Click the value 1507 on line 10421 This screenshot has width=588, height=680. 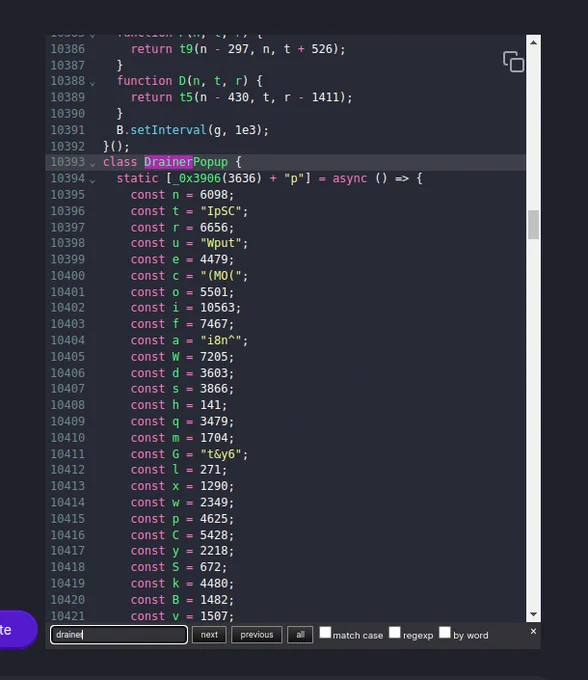(214, 616)
